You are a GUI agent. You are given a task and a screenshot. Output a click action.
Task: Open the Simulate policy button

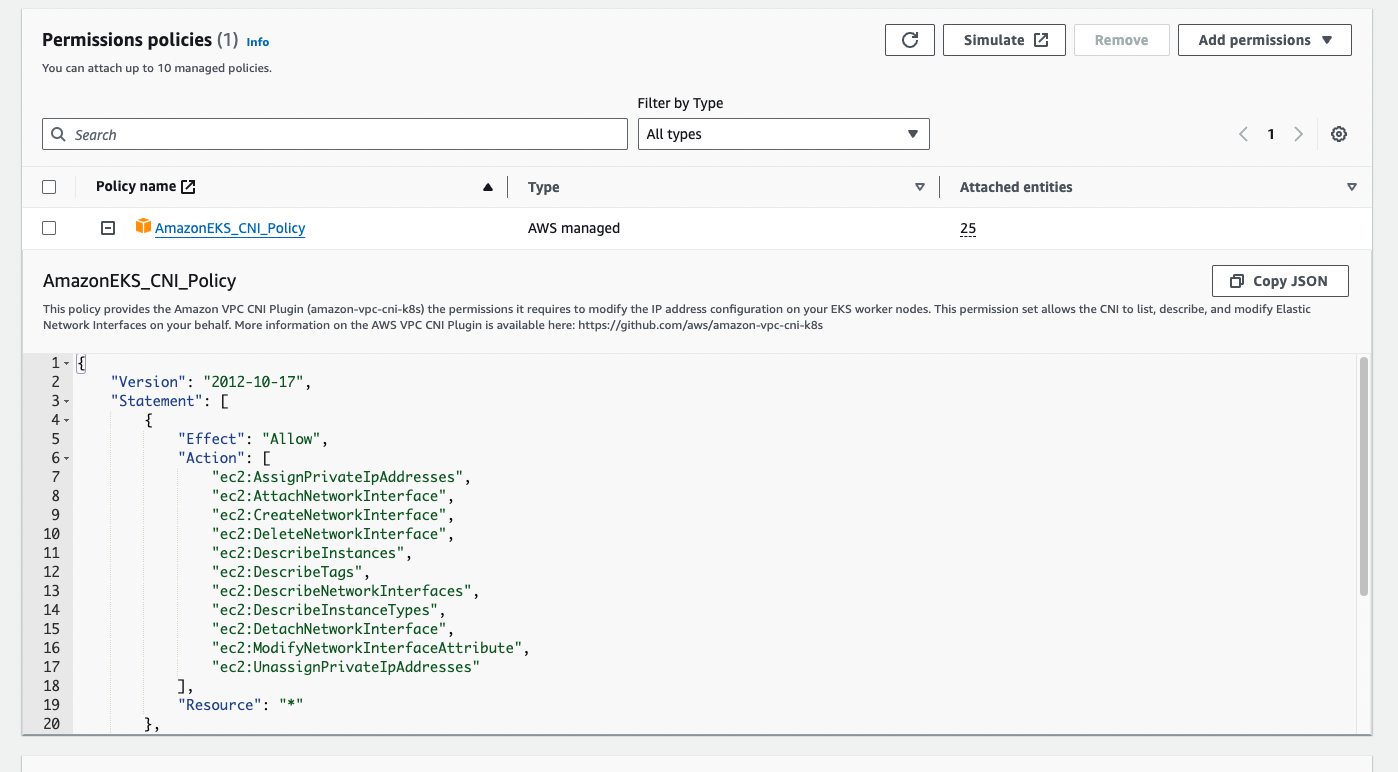1004,40
